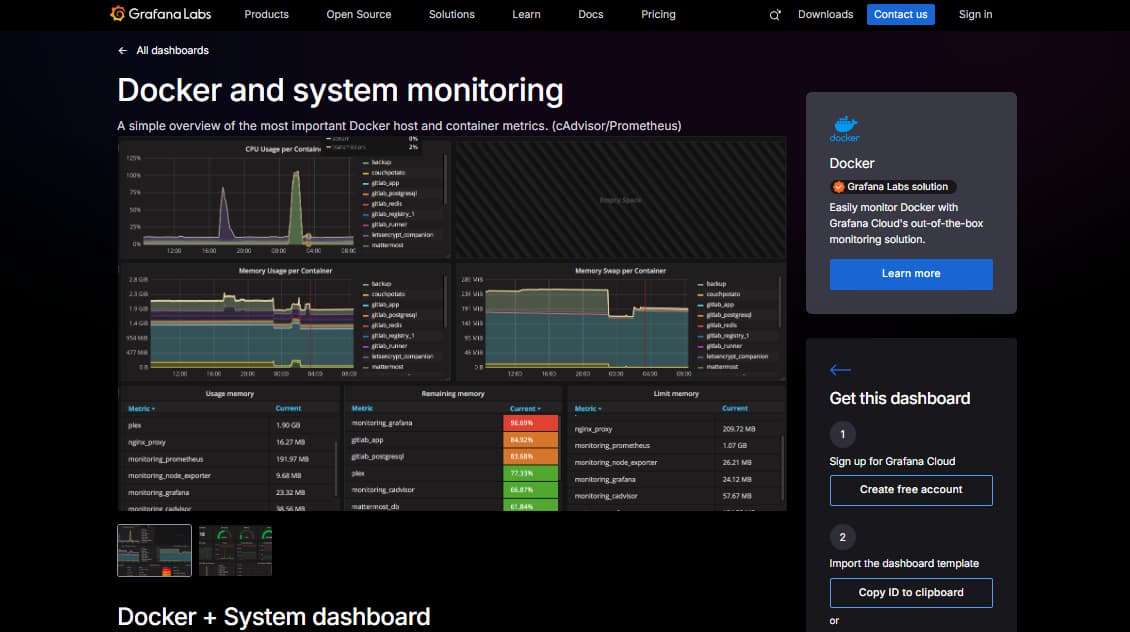Open the search icon in header
Screen dimensions: 1130x632
click(x=775, y=14)
